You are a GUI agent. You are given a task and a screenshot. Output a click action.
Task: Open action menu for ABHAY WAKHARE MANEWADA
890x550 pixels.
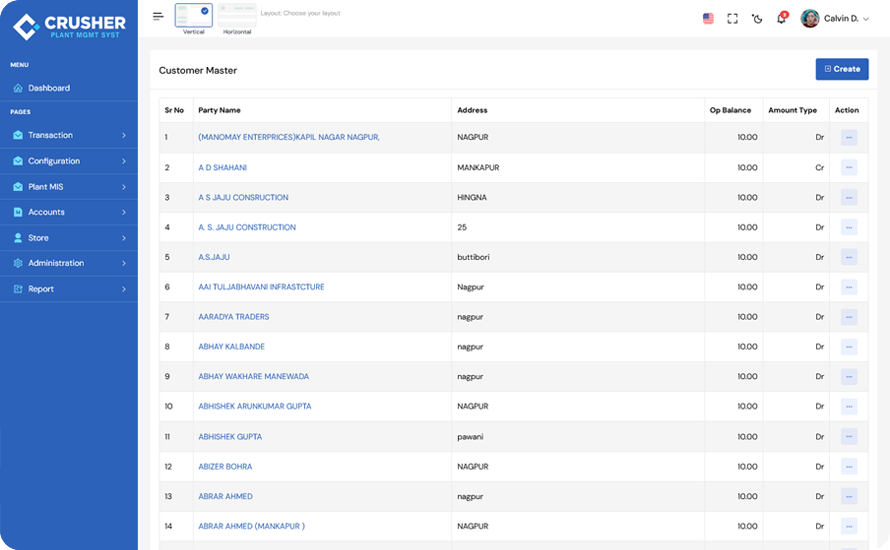coord(849,376)
